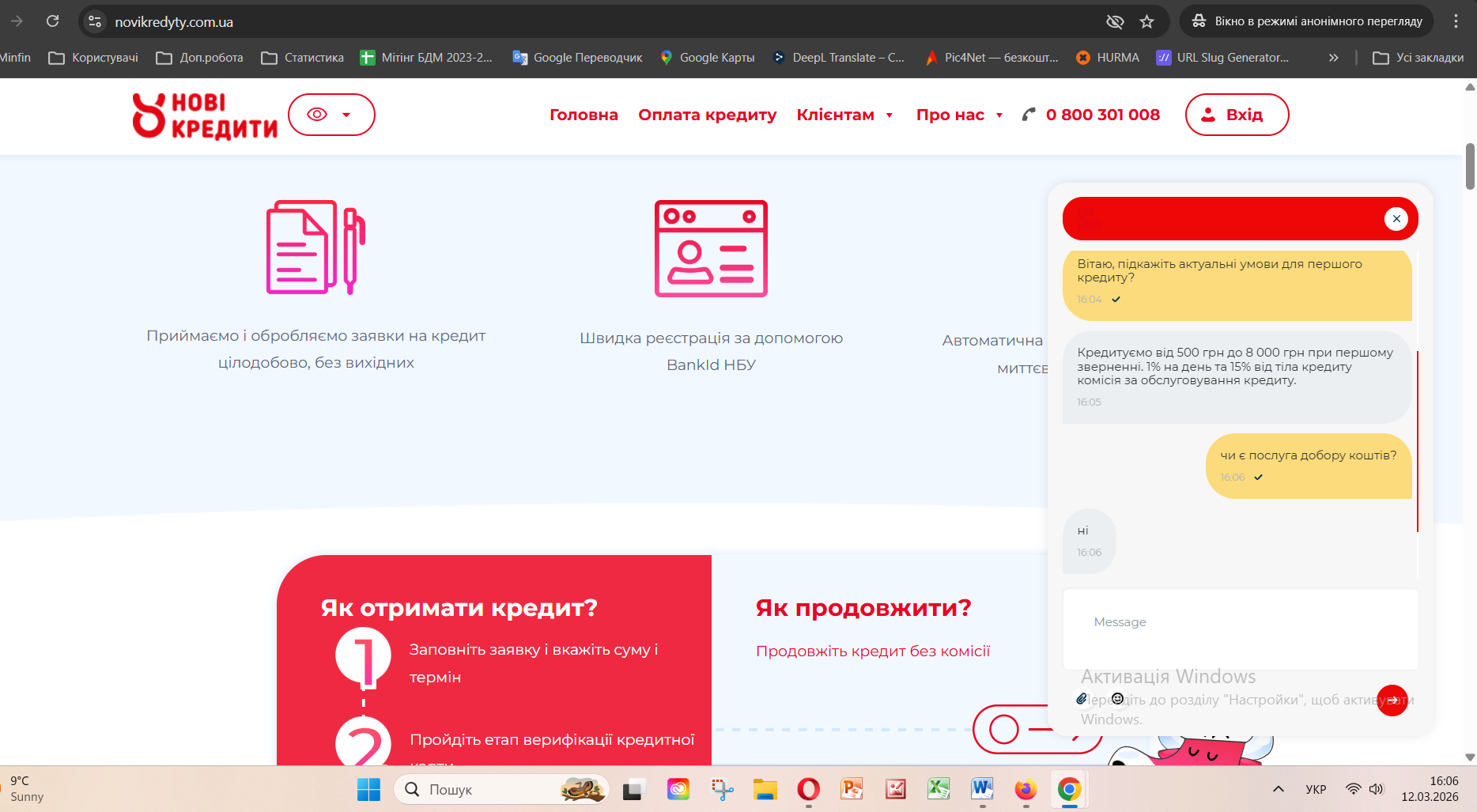The height and width of the screenshot is (812, 1477).
Task: Open the DeepL Translate bookmark
Action: point(838,58)
